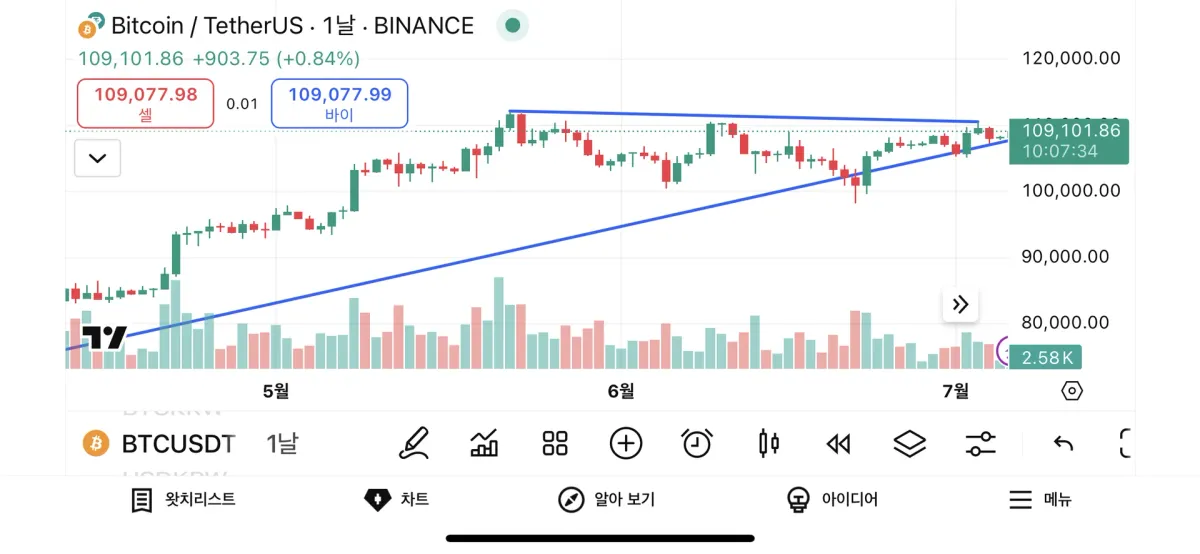
Task: Open the candlestick chart type icon
Action: click(x=768, y=442)
